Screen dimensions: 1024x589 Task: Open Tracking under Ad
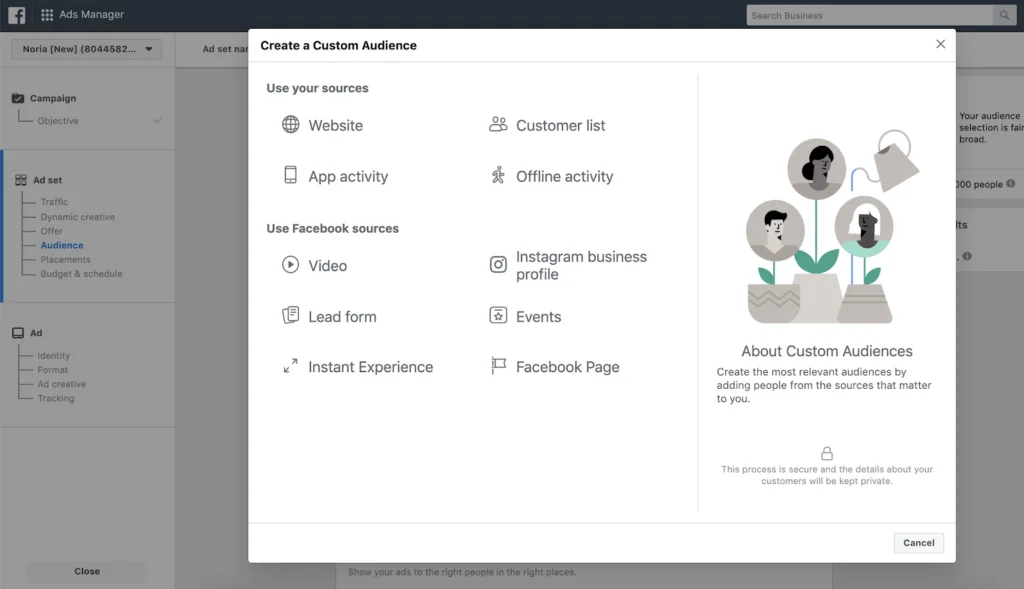[56, 398]
